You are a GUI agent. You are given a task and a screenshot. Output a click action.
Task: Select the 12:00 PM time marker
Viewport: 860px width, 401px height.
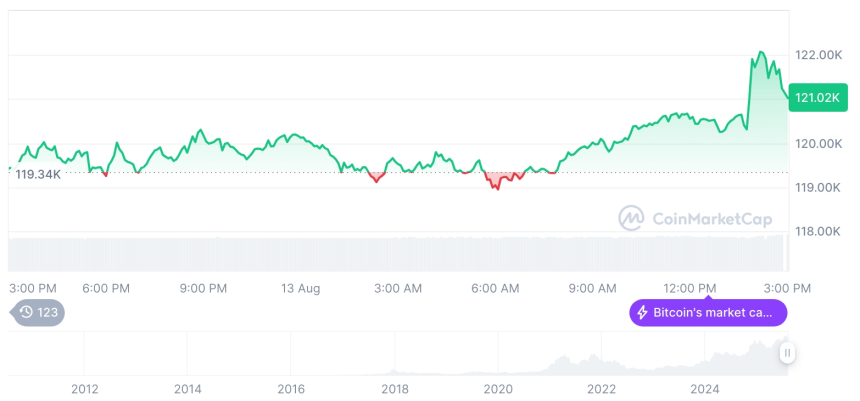click(x=692, y=288)
